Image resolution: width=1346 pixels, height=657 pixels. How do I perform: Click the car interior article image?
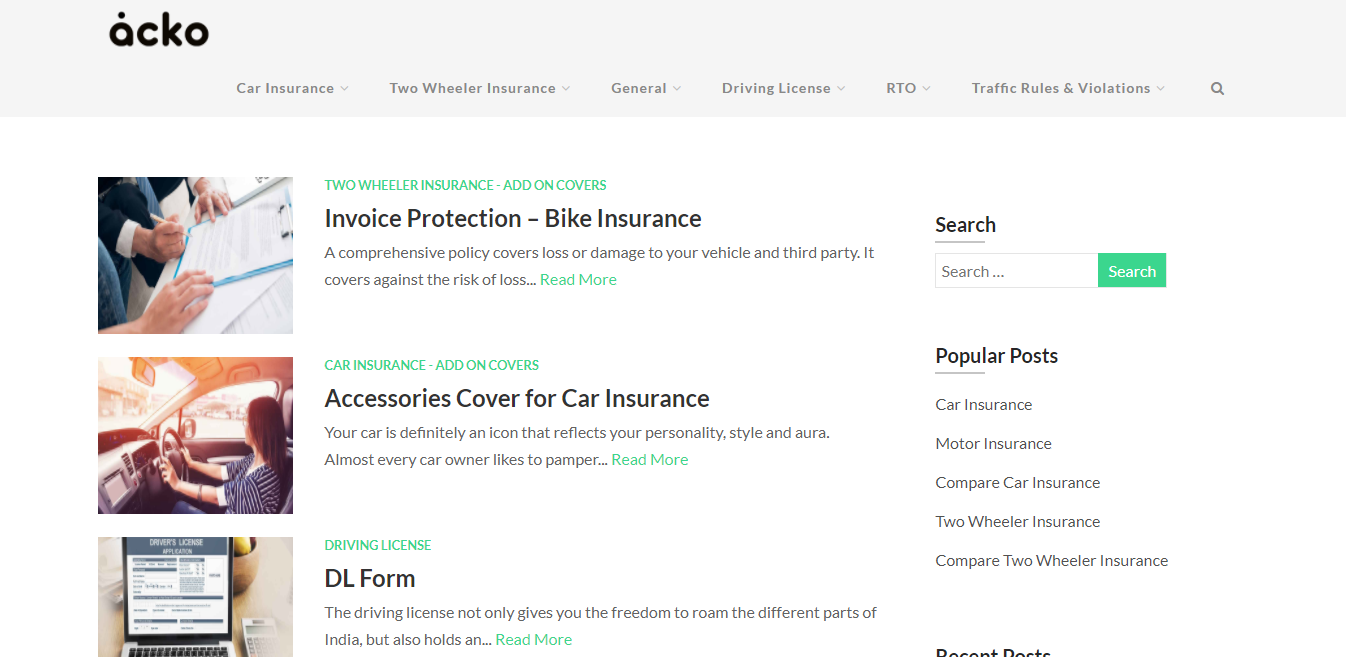tap(195, 435)
